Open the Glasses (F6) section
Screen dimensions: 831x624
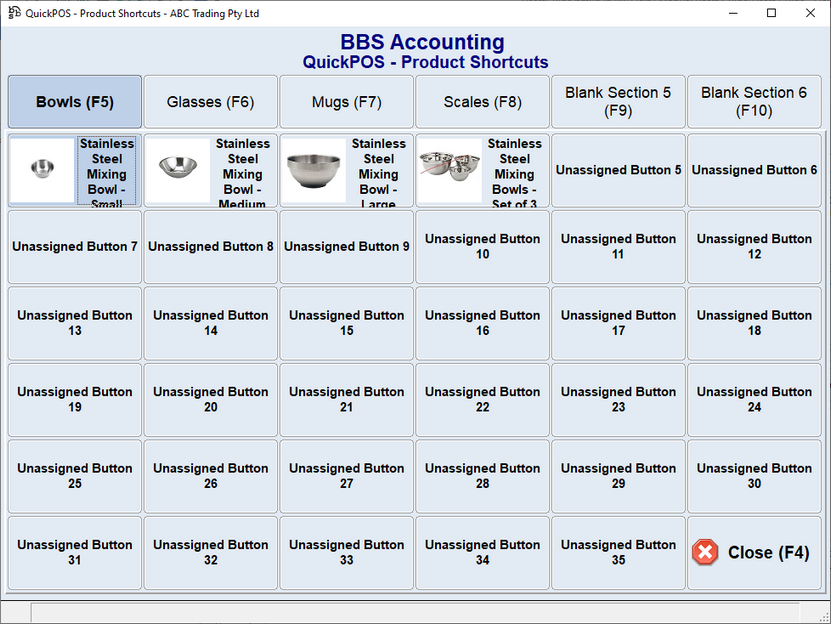coord(211,102)
